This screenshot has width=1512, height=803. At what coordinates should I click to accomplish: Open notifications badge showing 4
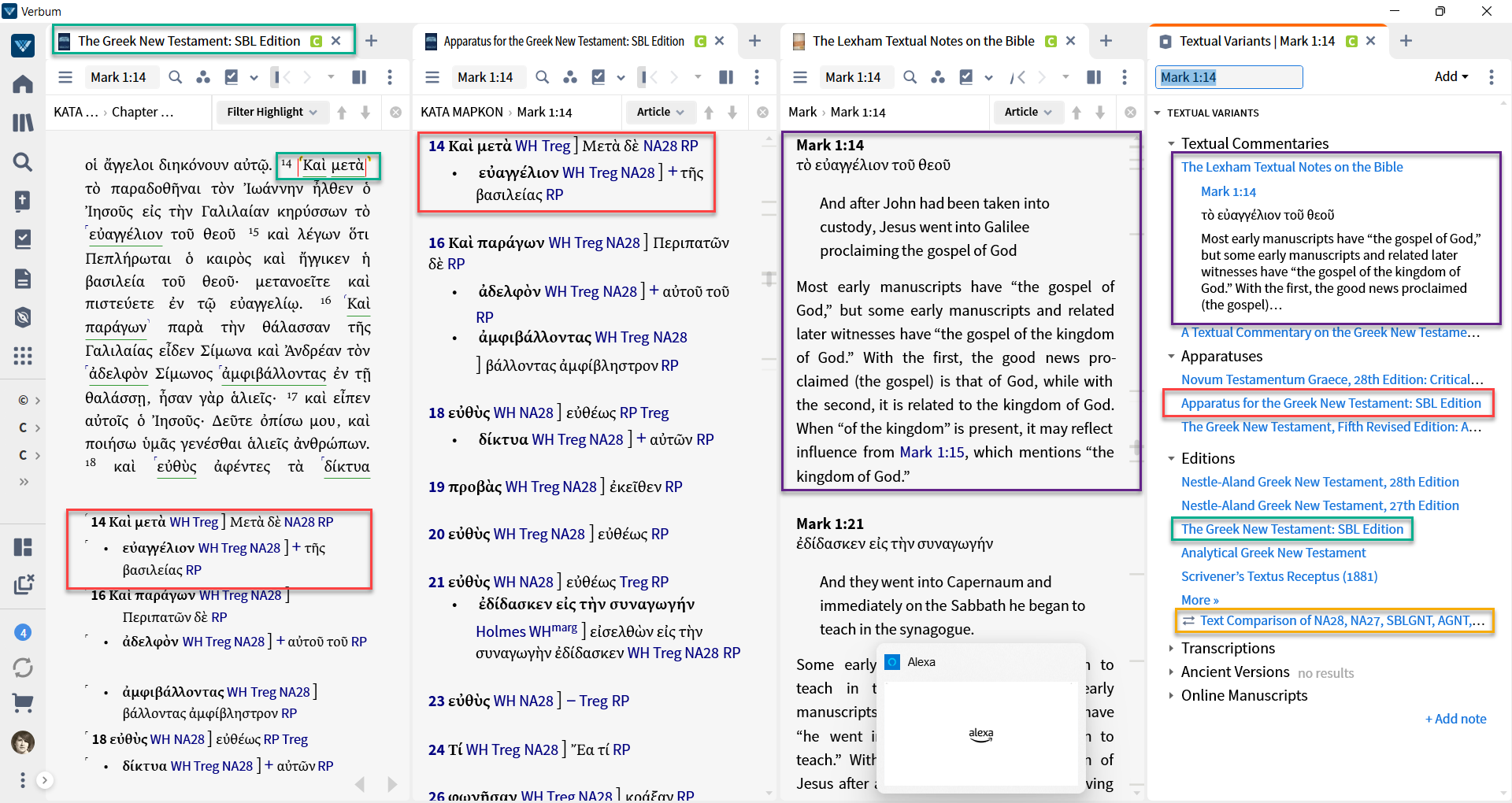click(x=23, y=632)
